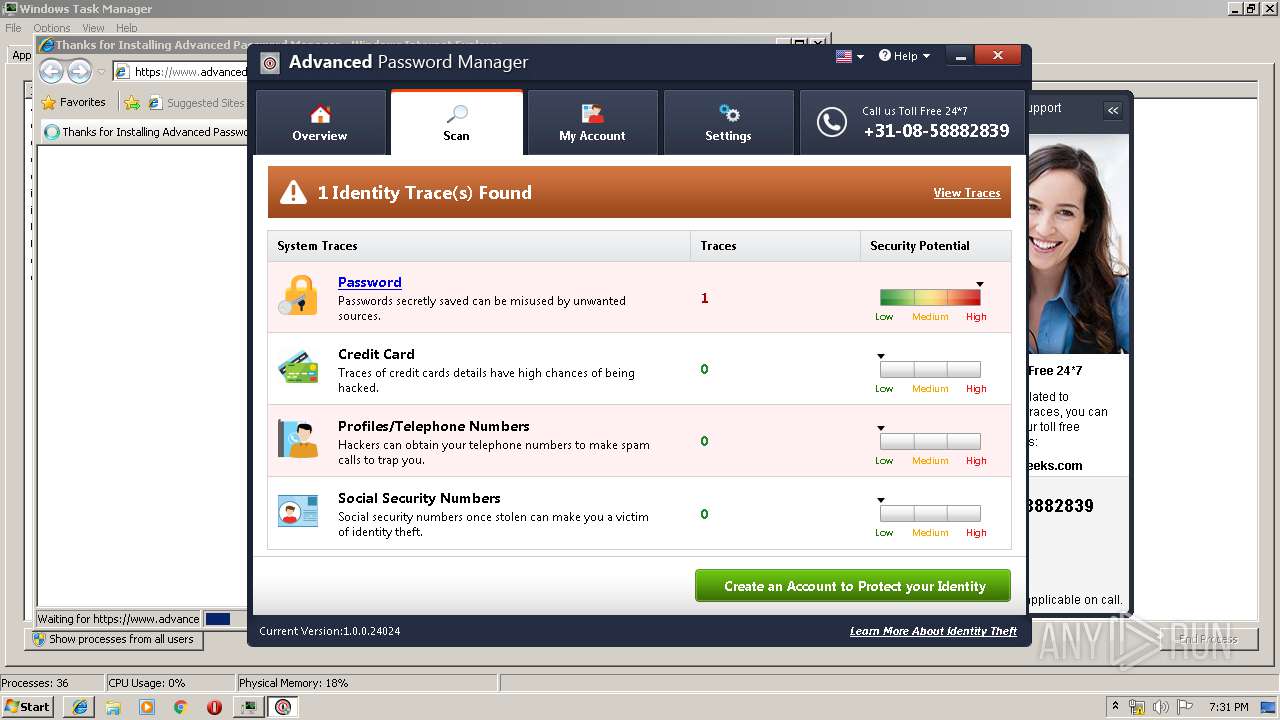Click the Password trace count of 1
The height and width of the screenshot is (720, 1280).
pyautogui.click(x=704, y=298)
